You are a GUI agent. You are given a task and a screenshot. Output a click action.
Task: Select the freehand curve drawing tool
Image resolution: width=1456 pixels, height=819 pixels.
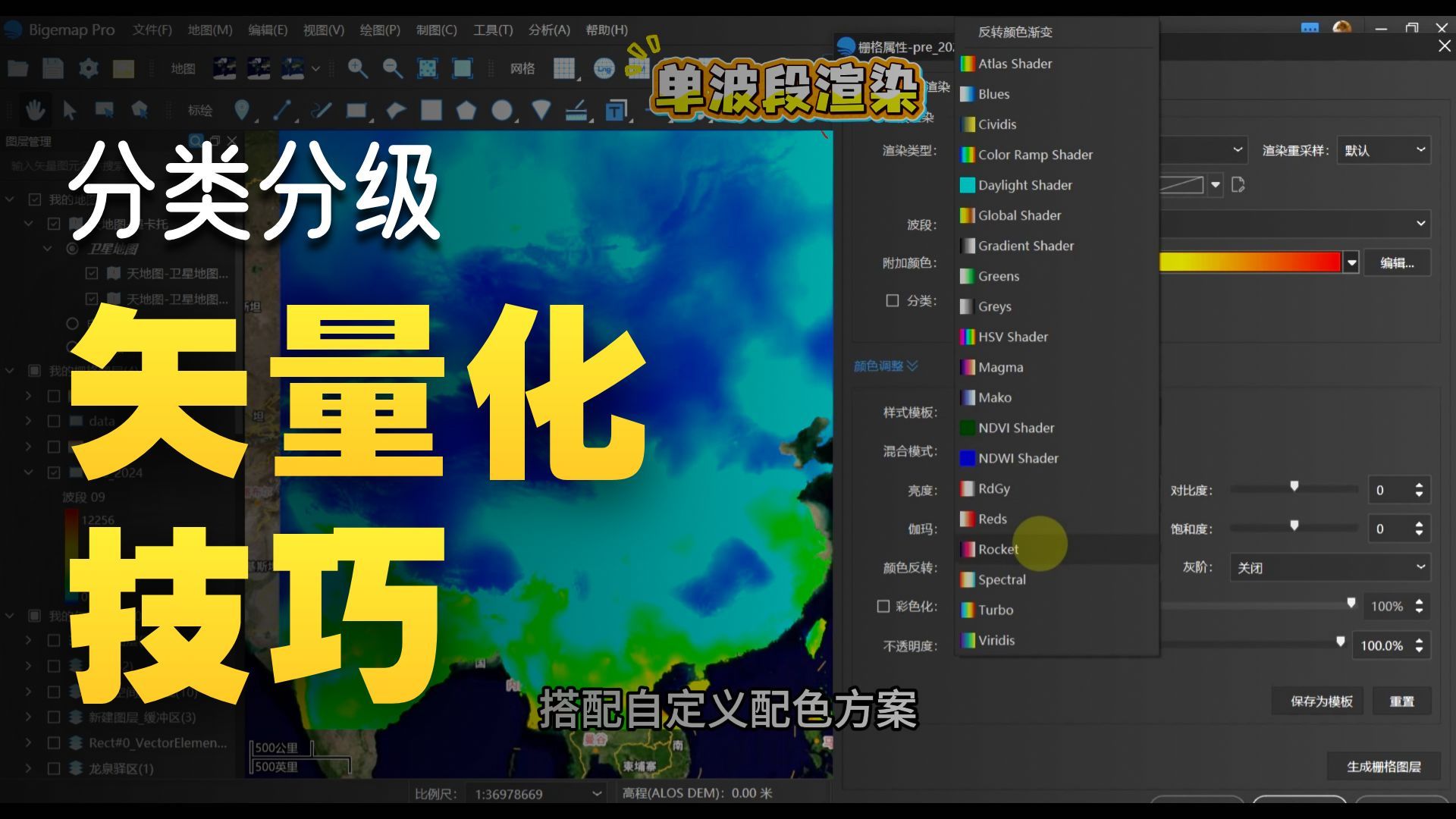(322, 111)
